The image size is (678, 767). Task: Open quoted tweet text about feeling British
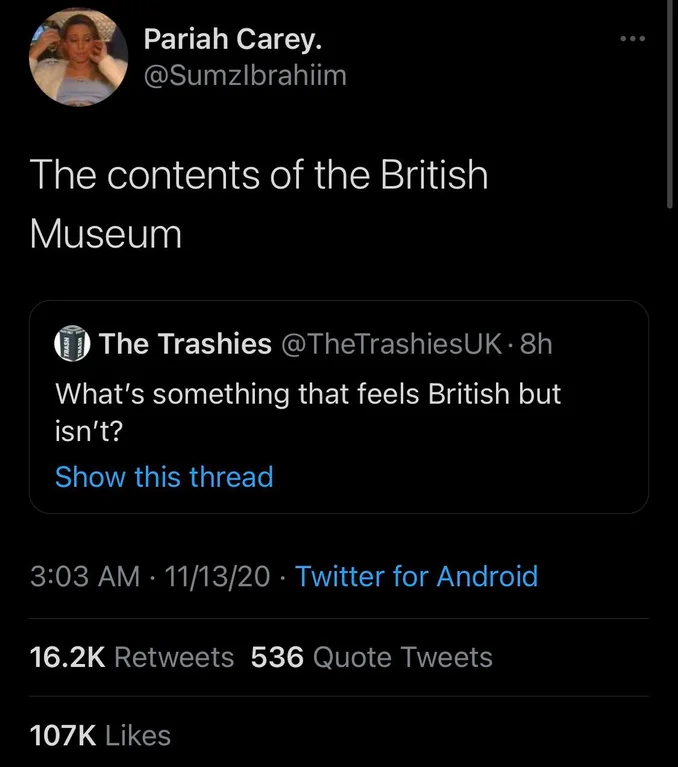pyautogui.click(x=308, y=412)
